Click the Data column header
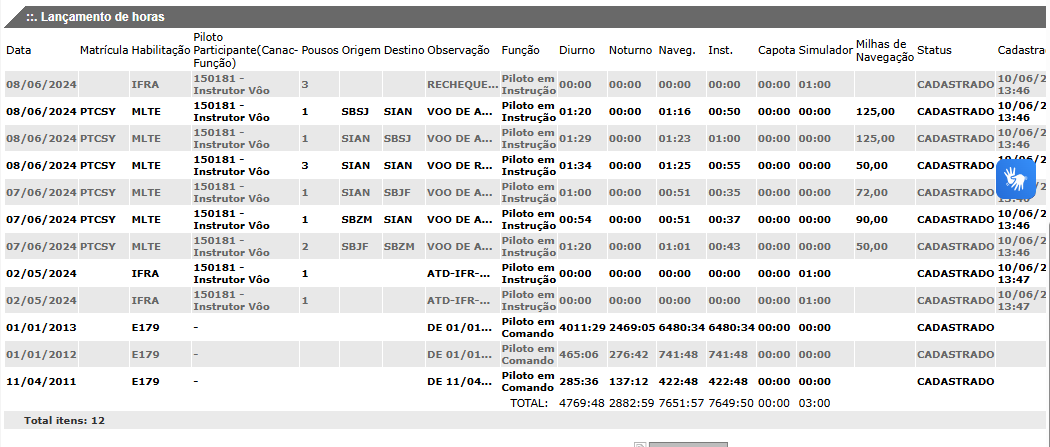Viewport: 1050px width, 447px height. tap(19, 50)
